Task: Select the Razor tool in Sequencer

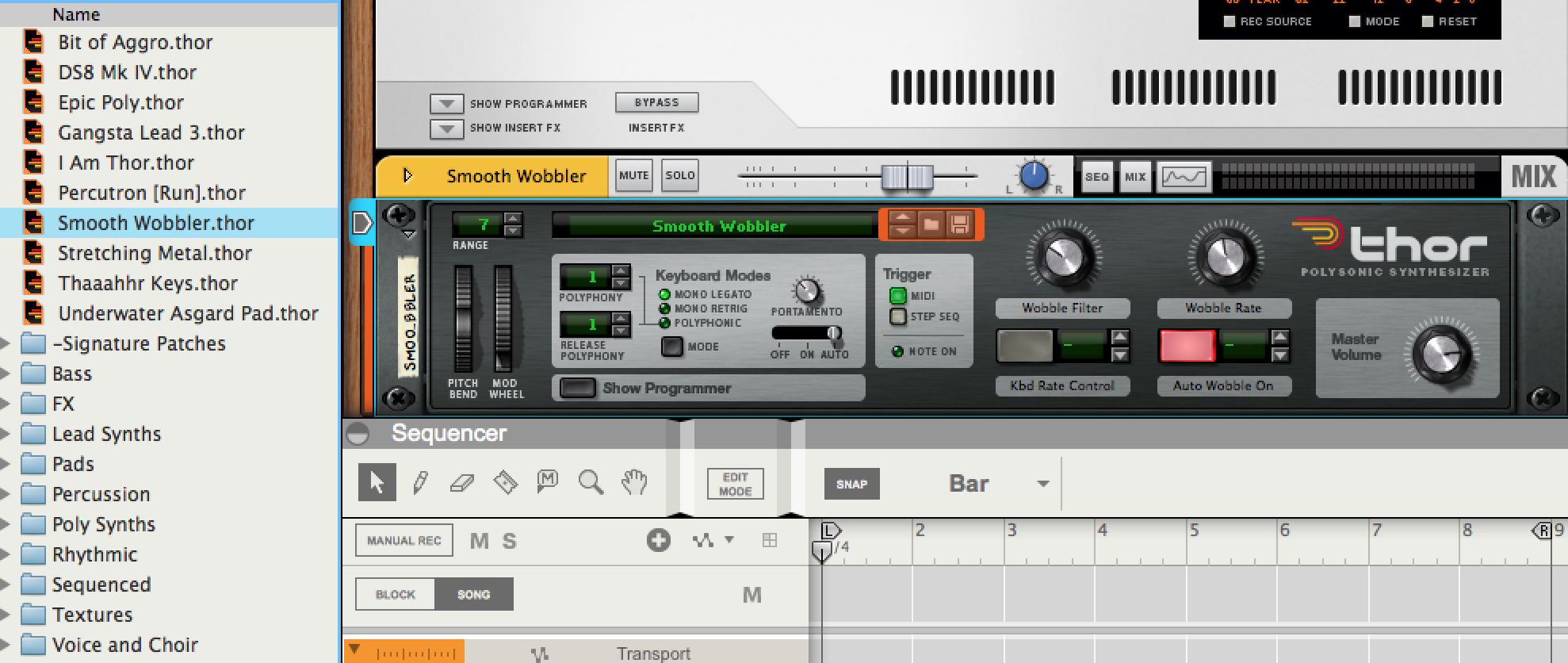Action: pyautogui.click(x=505, y=482)
